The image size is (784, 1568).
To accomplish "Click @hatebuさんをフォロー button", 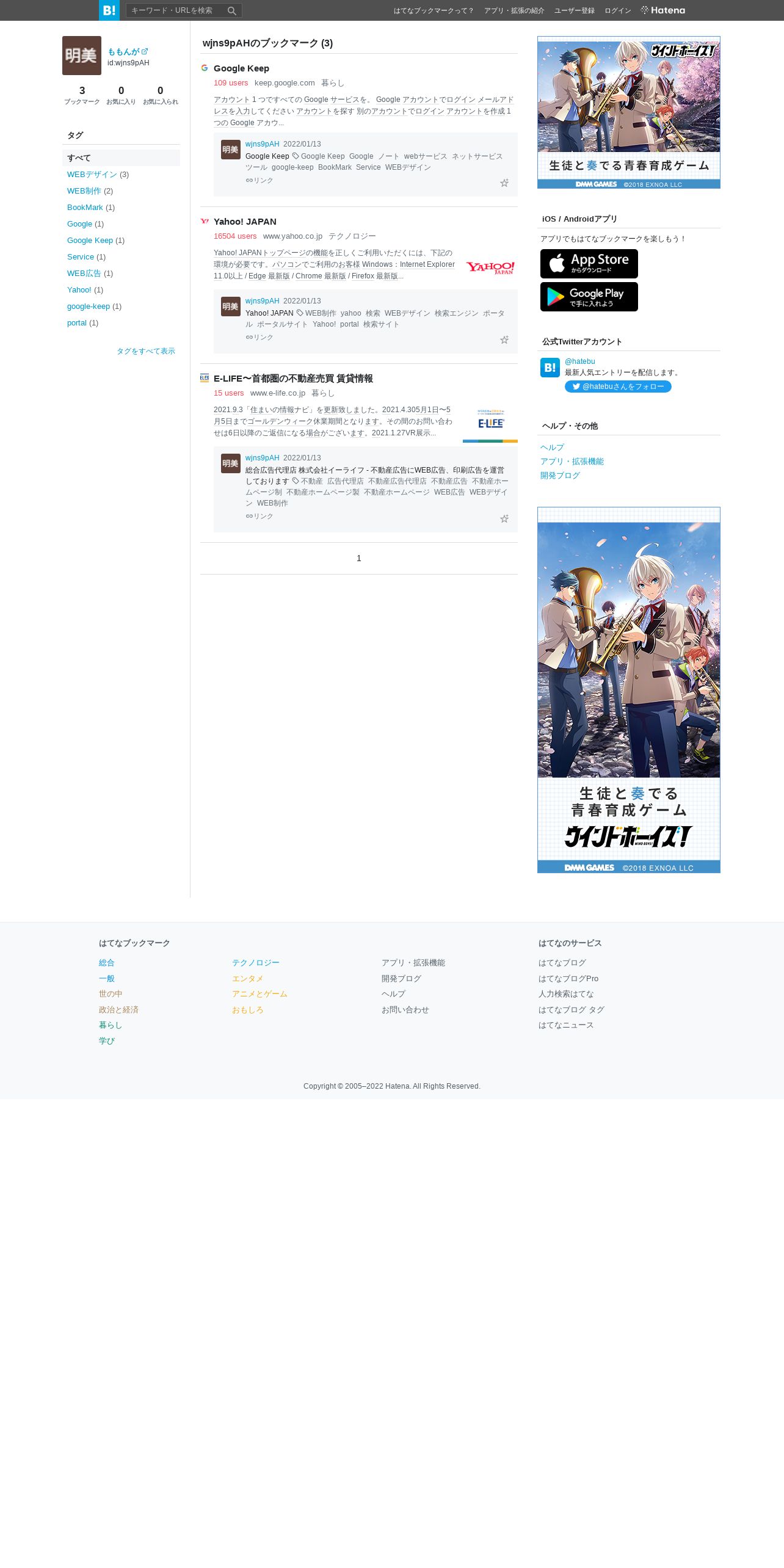I will pos(618,387).
